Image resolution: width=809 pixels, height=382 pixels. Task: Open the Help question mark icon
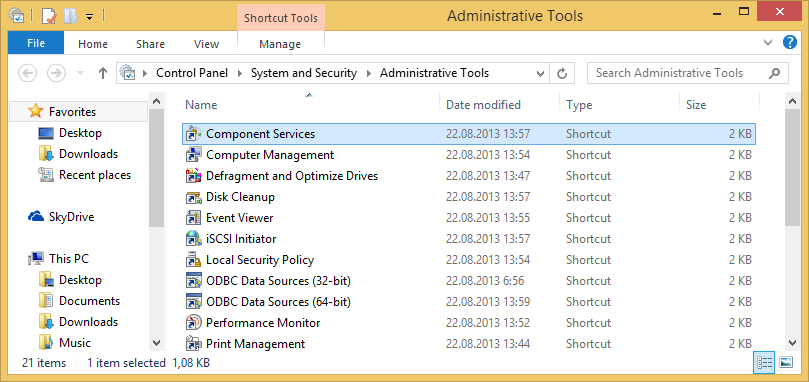pyautogui.click(x=790, y=42)
